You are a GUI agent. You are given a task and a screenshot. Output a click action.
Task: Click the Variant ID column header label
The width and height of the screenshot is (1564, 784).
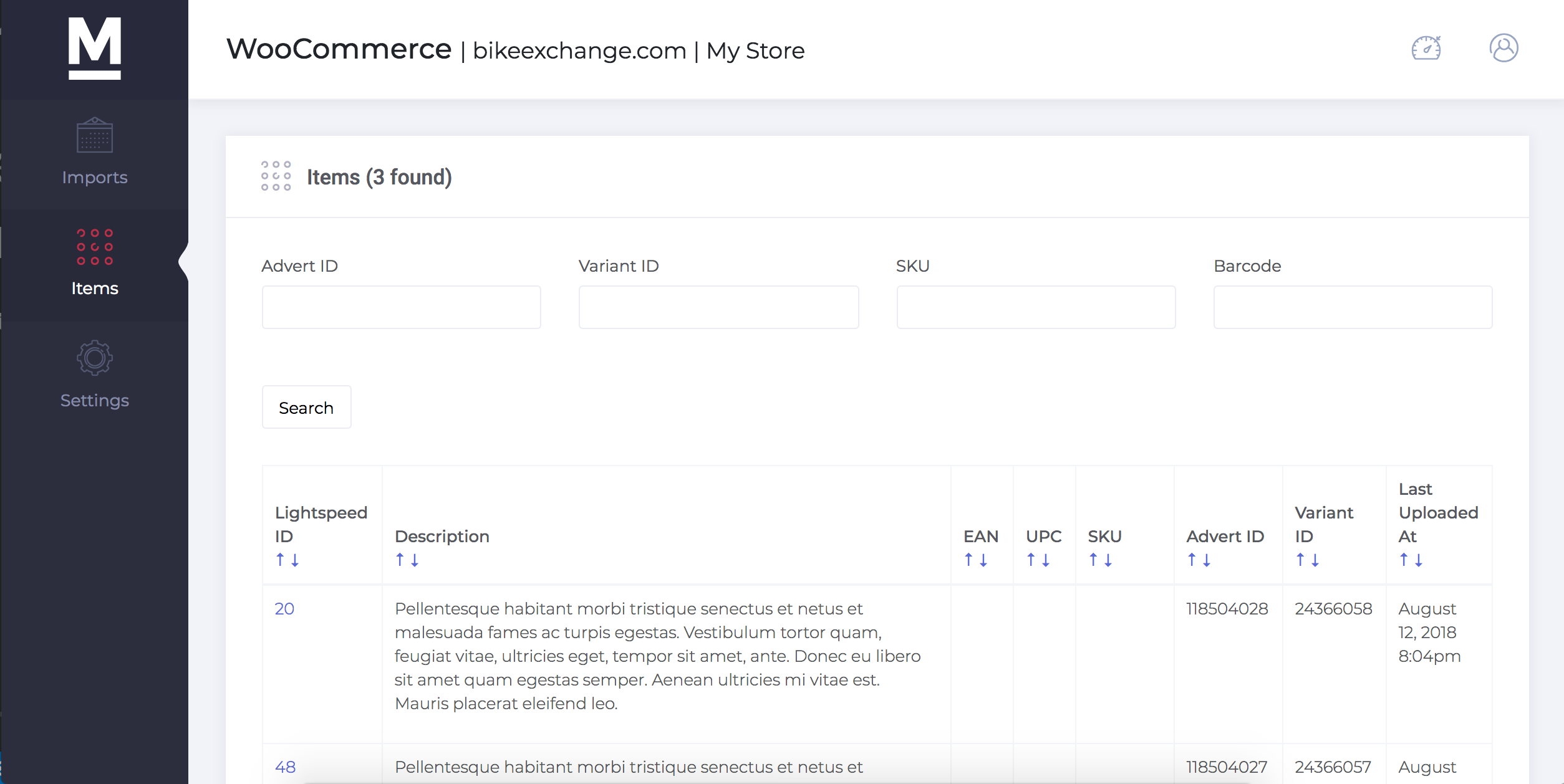pos(1324,525)
